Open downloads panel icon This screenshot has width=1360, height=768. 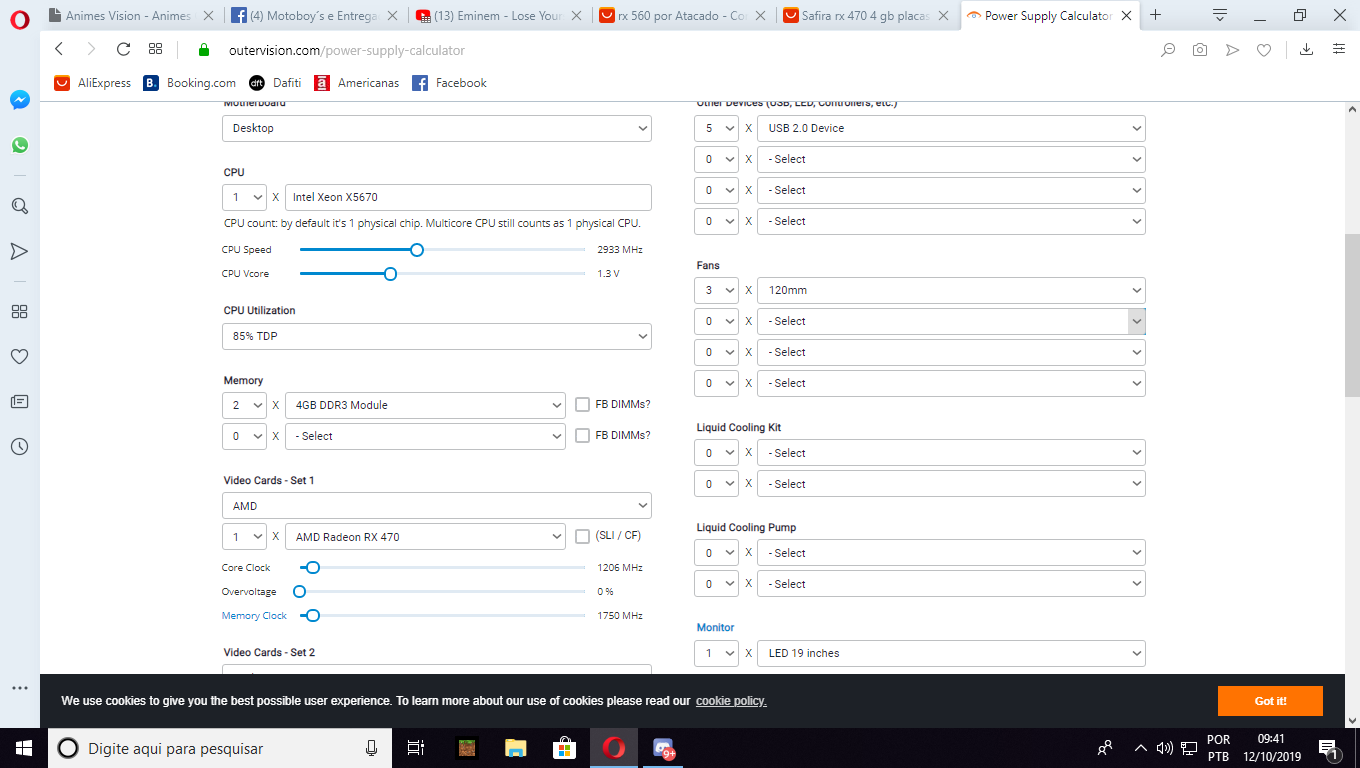pos(1306,50)
